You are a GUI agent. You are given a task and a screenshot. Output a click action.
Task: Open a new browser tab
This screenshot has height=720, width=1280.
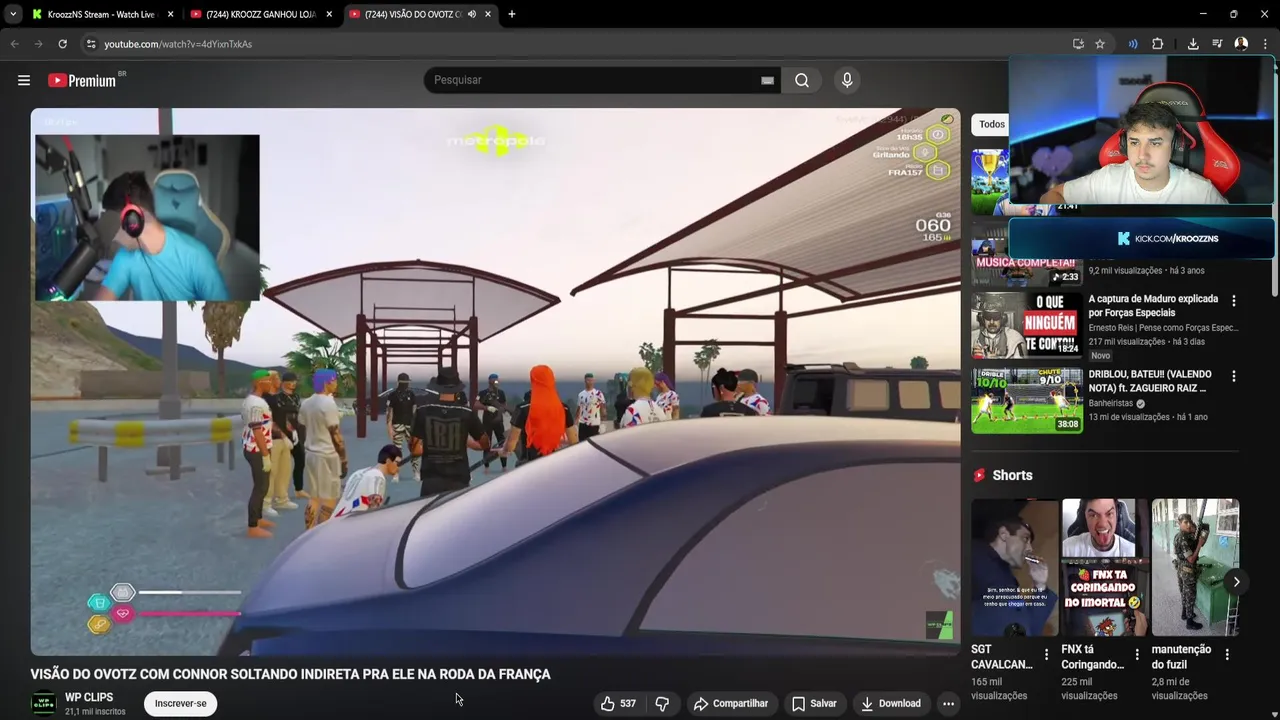pos(511,14)
